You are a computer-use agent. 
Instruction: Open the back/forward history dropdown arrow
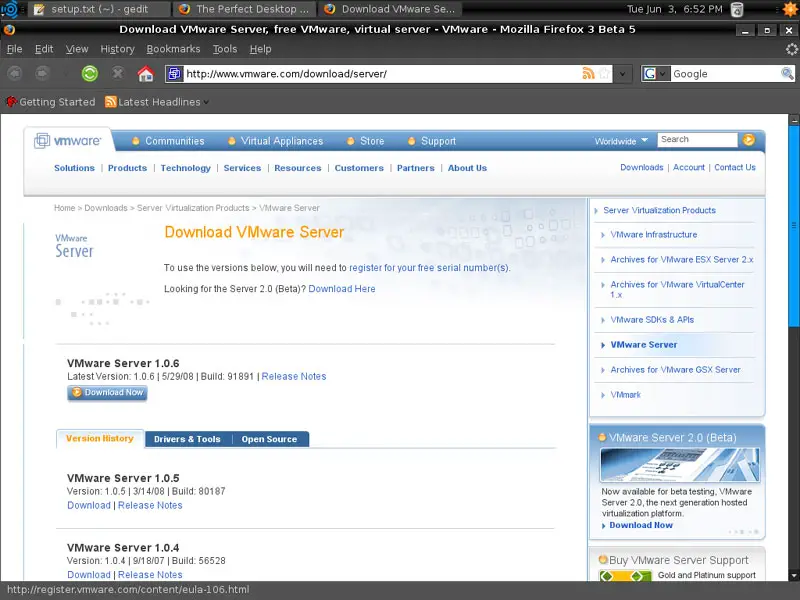(x=65, y=73)
